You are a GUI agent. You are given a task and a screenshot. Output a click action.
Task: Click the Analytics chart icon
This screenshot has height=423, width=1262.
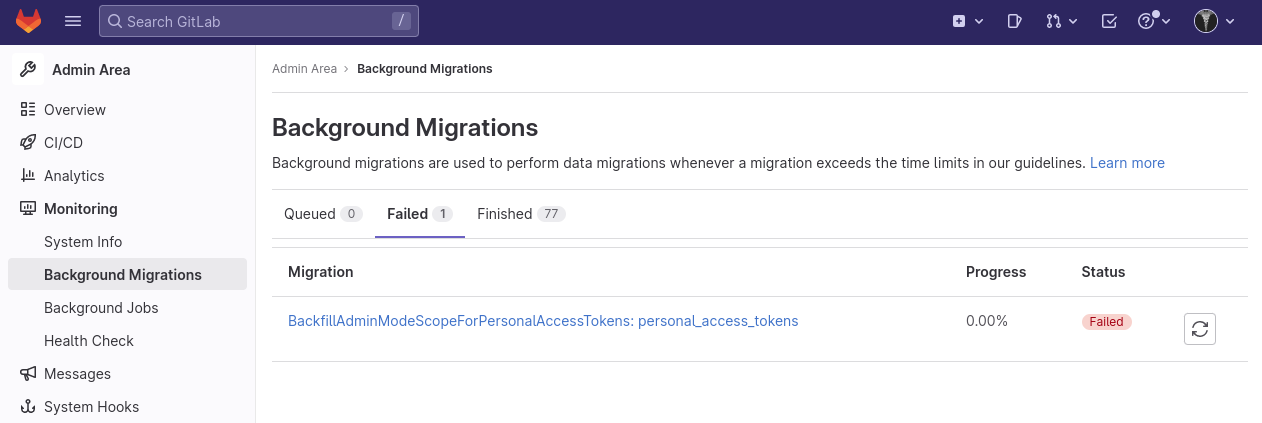coord(28,176)
